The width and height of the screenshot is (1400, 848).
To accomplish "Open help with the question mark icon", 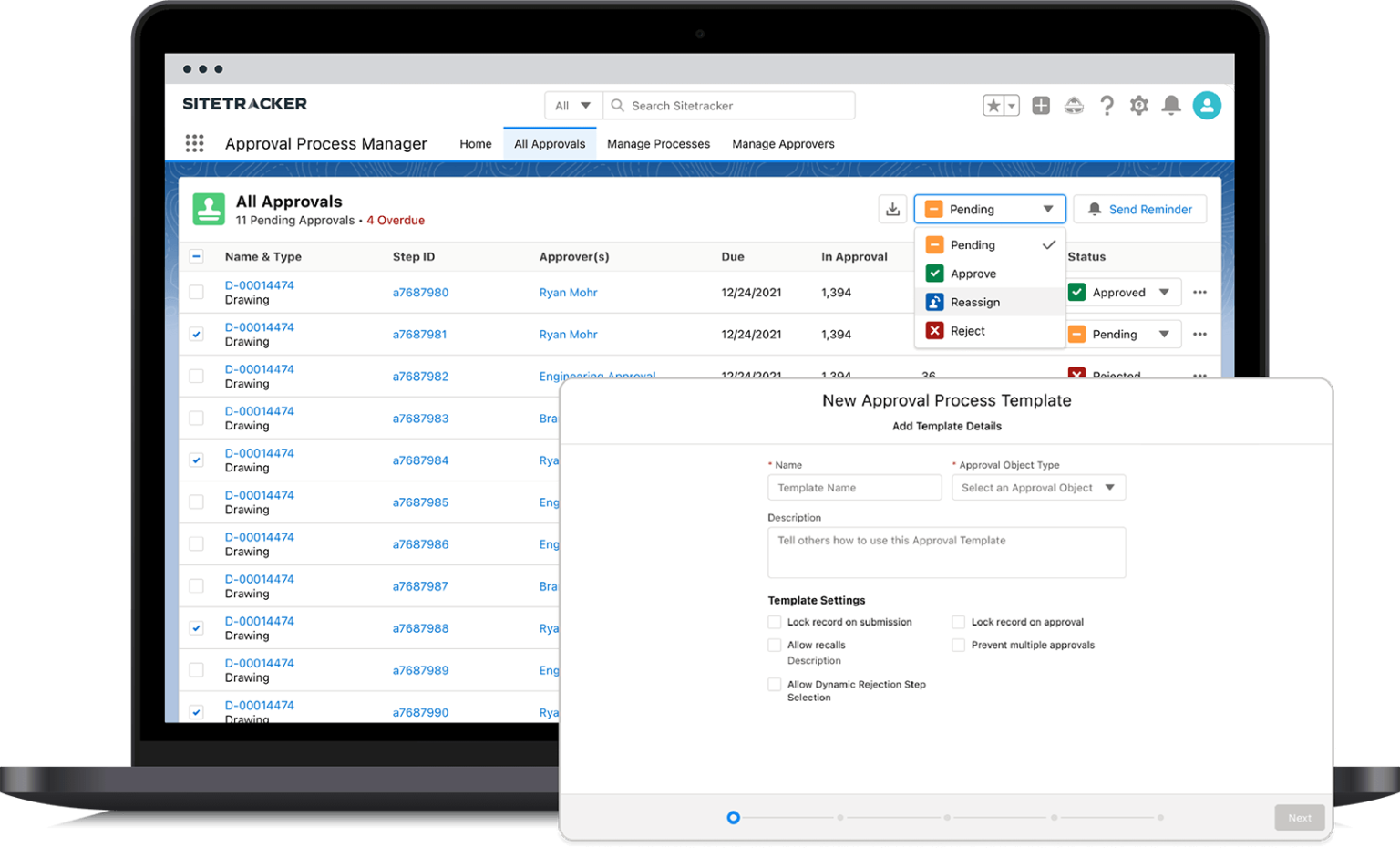I will click(1107, 105).
